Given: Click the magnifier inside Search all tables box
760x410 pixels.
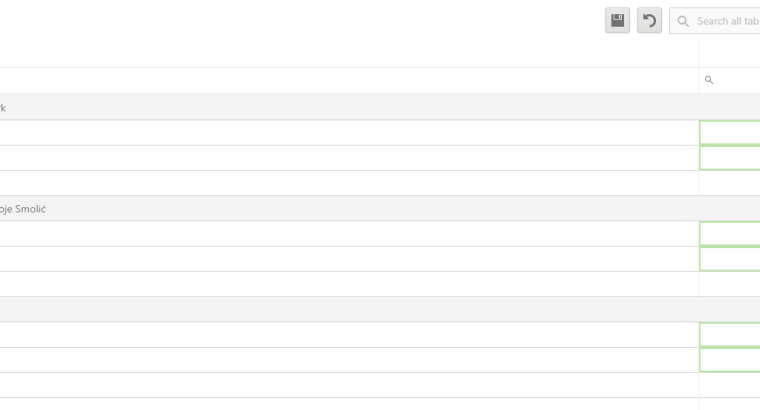Looking at the screenshot, I should pos(683,21).
